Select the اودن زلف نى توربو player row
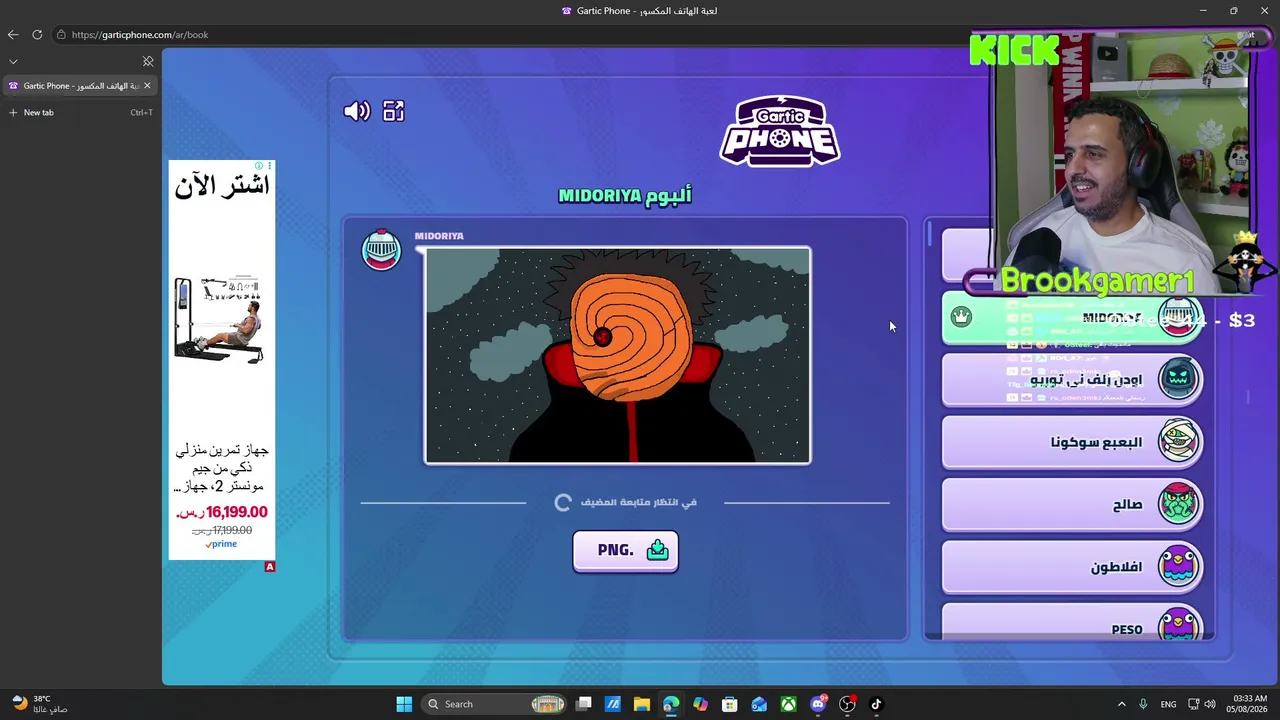Image resolution: width=1280 pixels, height=720 pixels. (x=1072, y=380)
